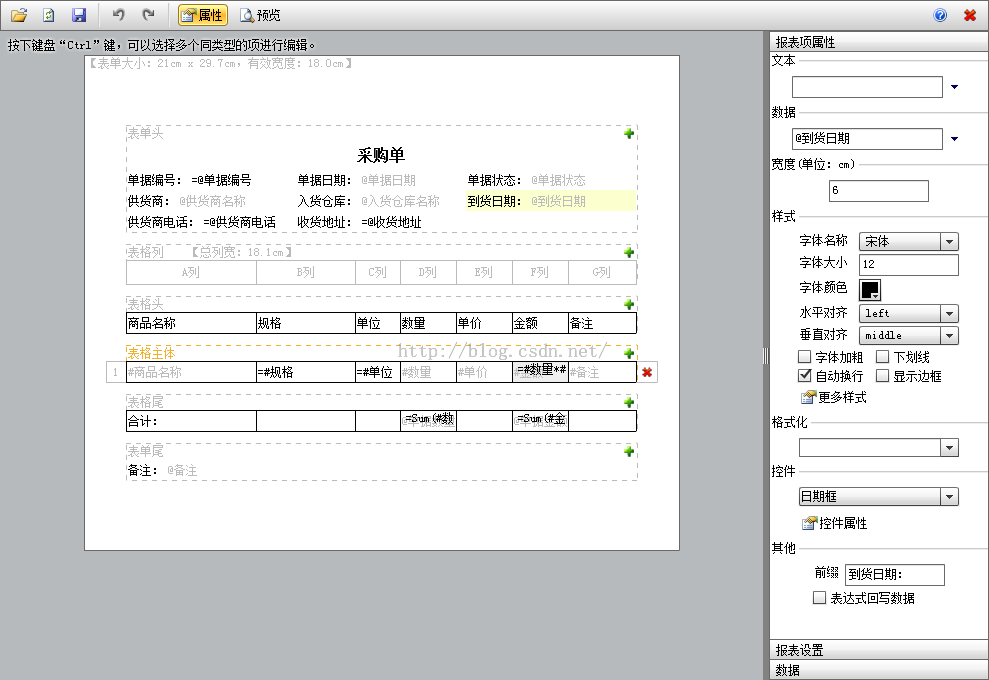Screen dimensions: 989x680
Task: Select the 商品名称 table header cell
Action: [x=191, y=323]
